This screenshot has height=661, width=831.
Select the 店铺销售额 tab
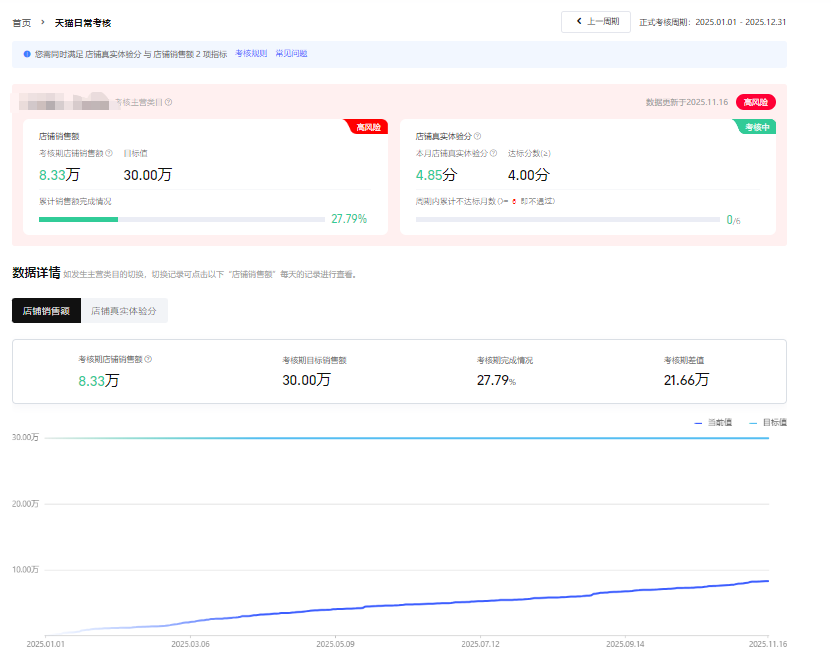(x=46, y=311)
